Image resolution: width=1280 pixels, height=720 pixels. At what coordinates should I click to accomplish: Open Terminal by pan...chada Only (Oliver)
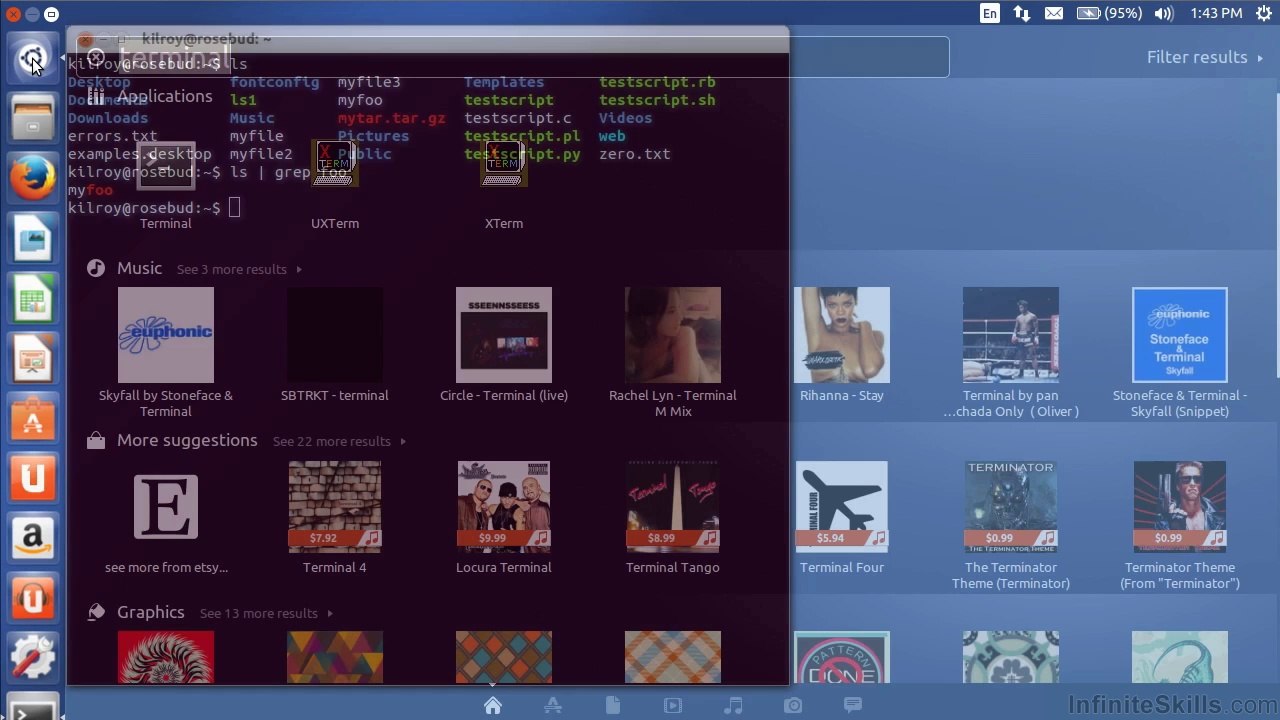coord(1011,352)
